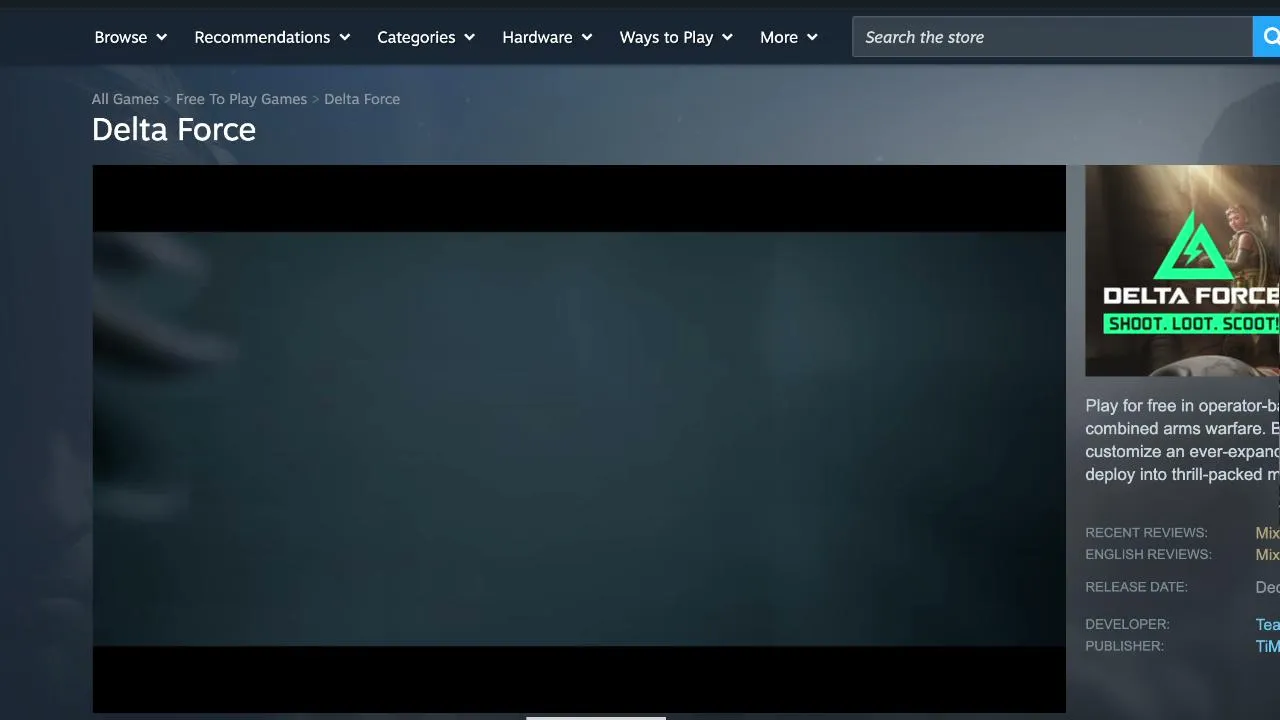This screenshot has height=720, width=1280.
Task: Click the "RECENT REVIEWS:" label
Action: pyautogui.click(x=1146, y=533)
